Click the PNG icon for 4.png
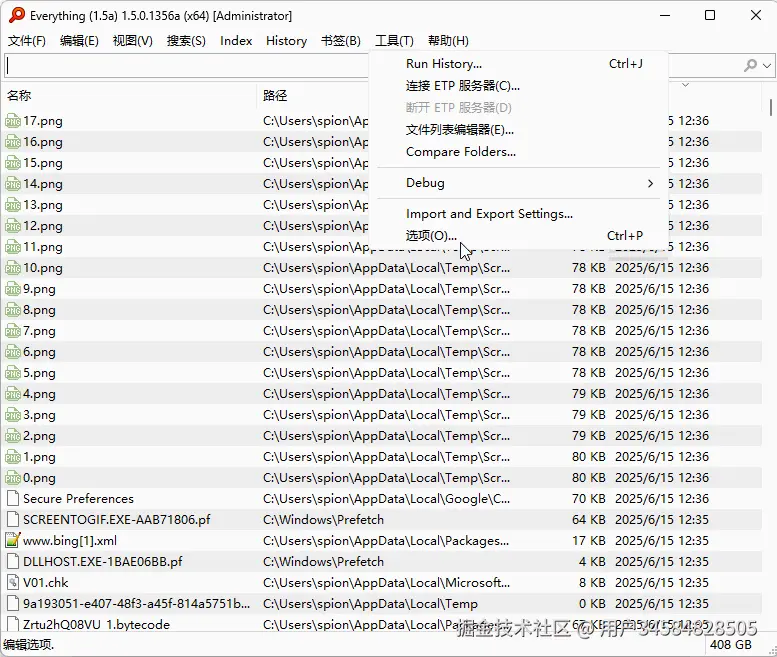This screenshot has height=657, width=777. (12, 394)
